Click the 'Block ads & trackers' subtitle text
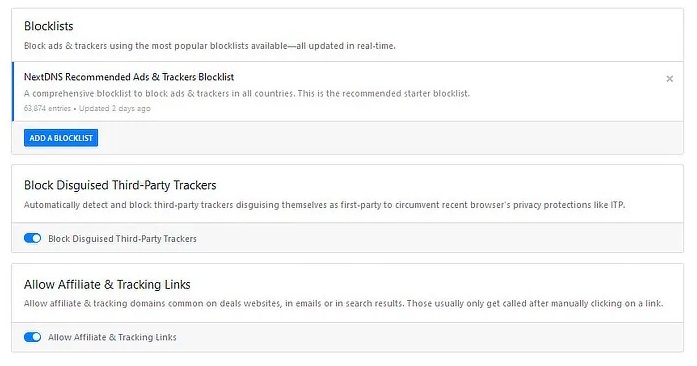 [209, 46]
